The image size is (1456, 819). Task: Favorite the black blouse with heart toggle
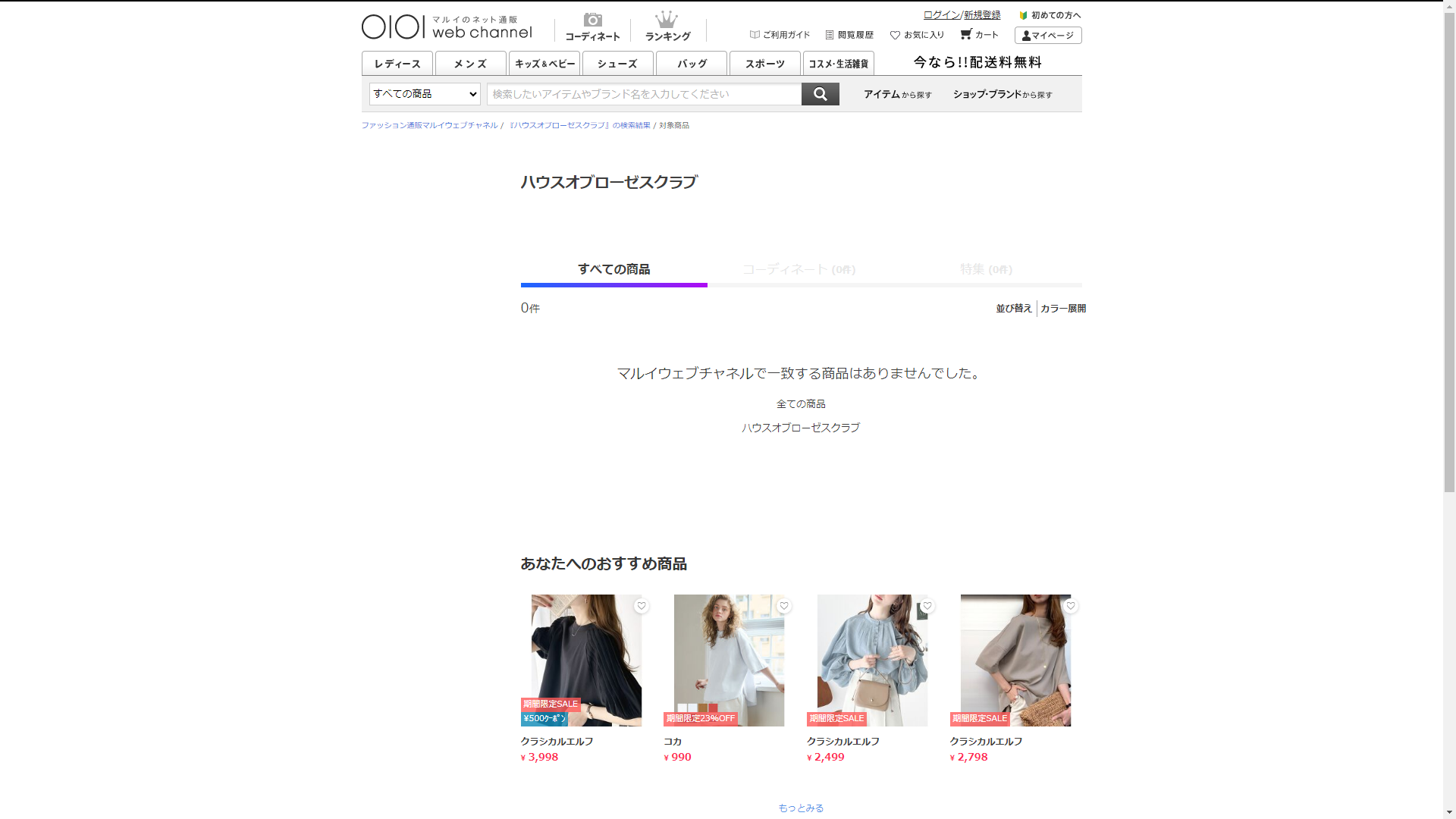tap(642, 606)
